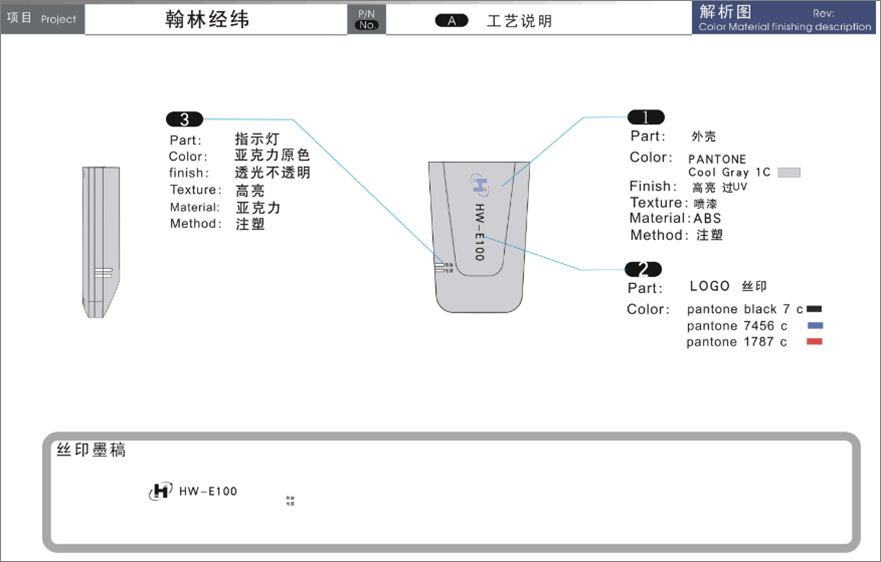Click the 解析图 header panel
881x562 pixels.
point(785,18)
